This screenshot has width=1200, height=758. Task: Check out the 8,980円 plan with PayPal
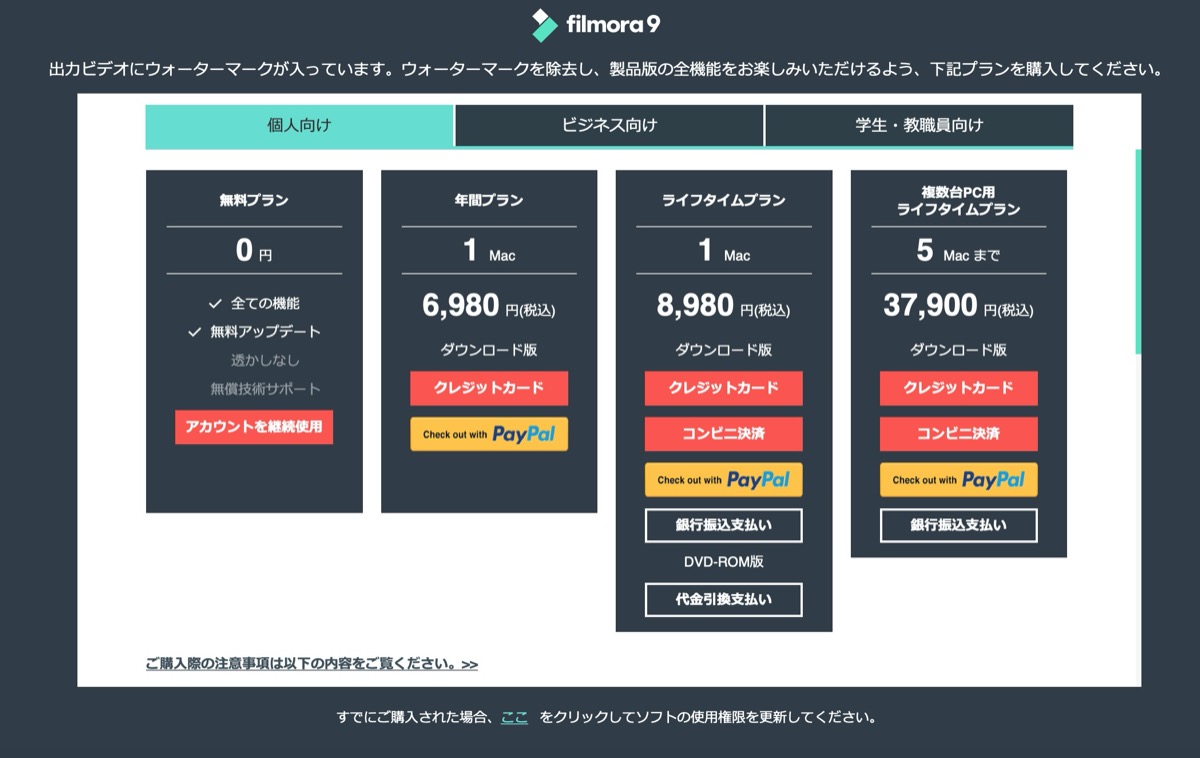pos(724,480)
